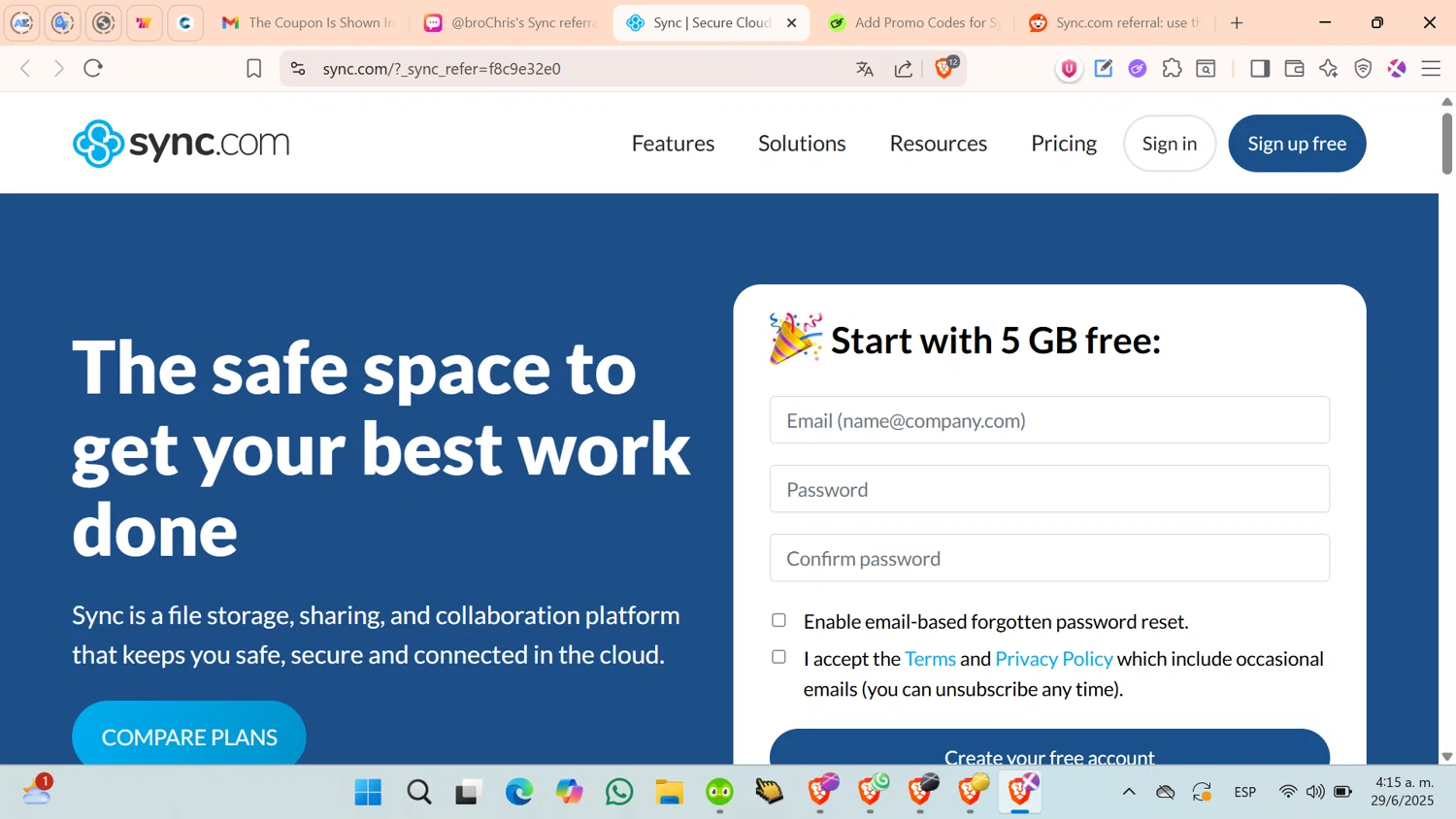Screen dimensions: 1456x819
Task: Bookmark this page with bookmark icon
Action: pos(253,68)
